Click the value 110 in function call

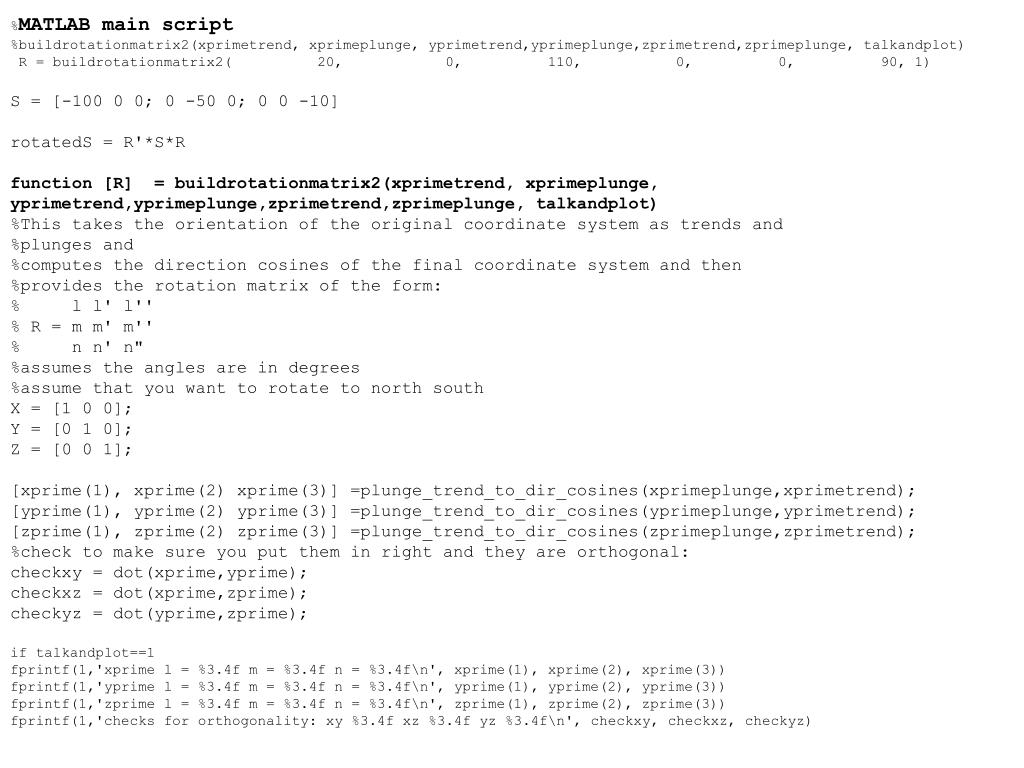(x=564, y=62)
